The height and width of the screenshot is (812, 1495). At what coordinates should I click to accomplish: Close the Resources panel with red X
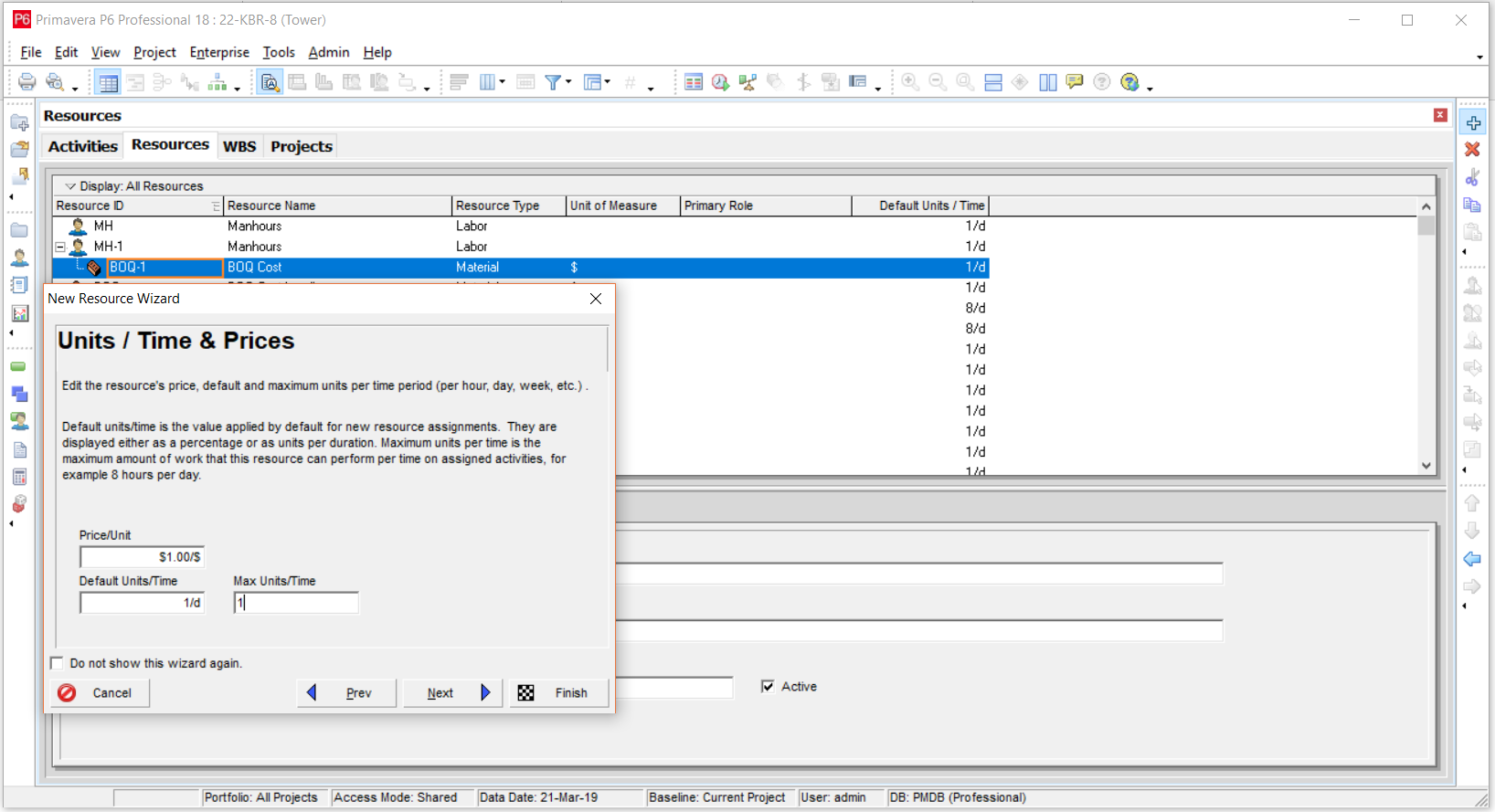coord(1440,115)
